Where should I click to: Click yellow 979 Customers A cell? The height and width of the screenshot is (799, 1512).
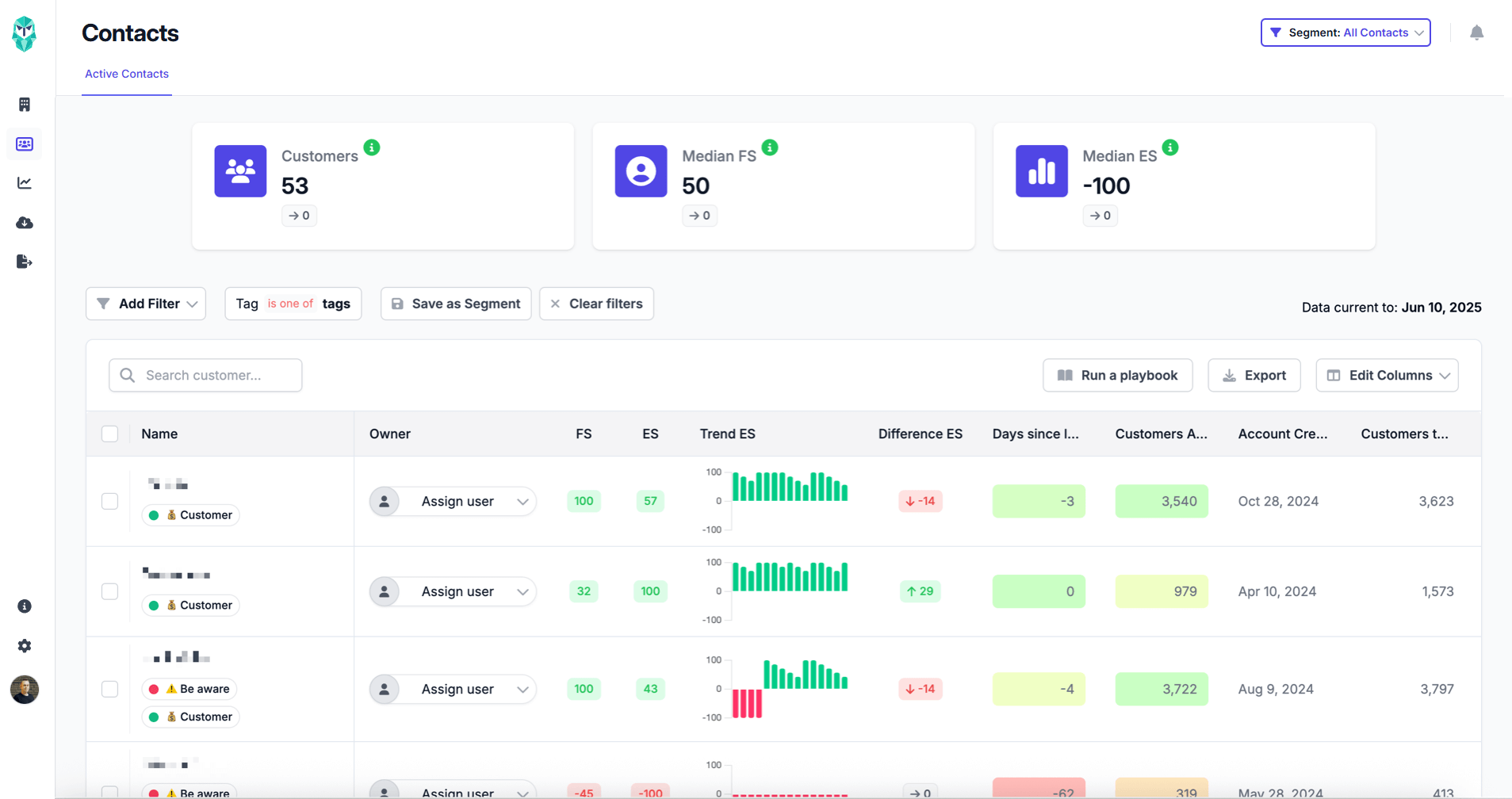[x=1162, y=591]
